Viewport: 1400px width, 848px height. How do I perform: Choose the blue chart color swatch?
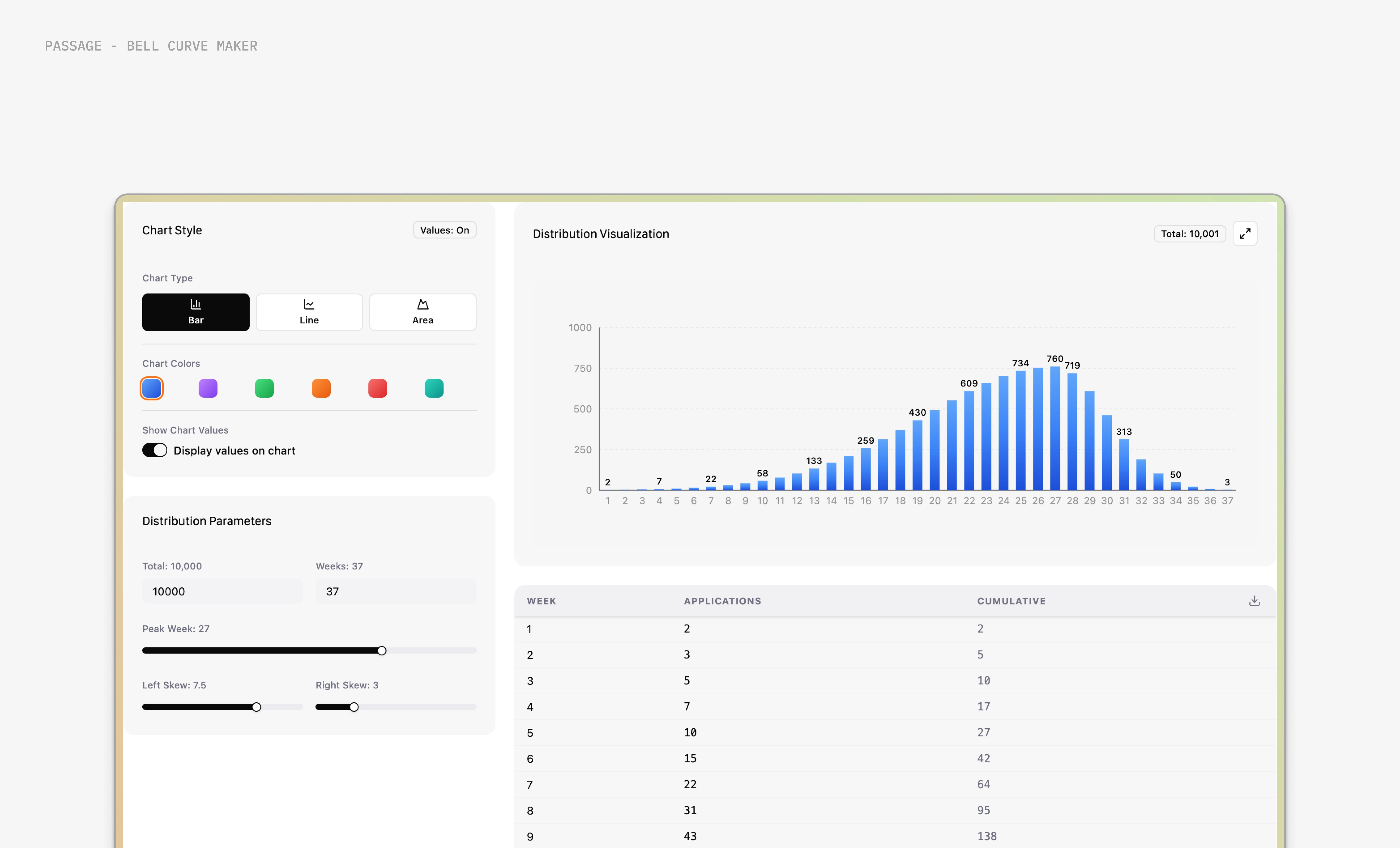(152, 388)
